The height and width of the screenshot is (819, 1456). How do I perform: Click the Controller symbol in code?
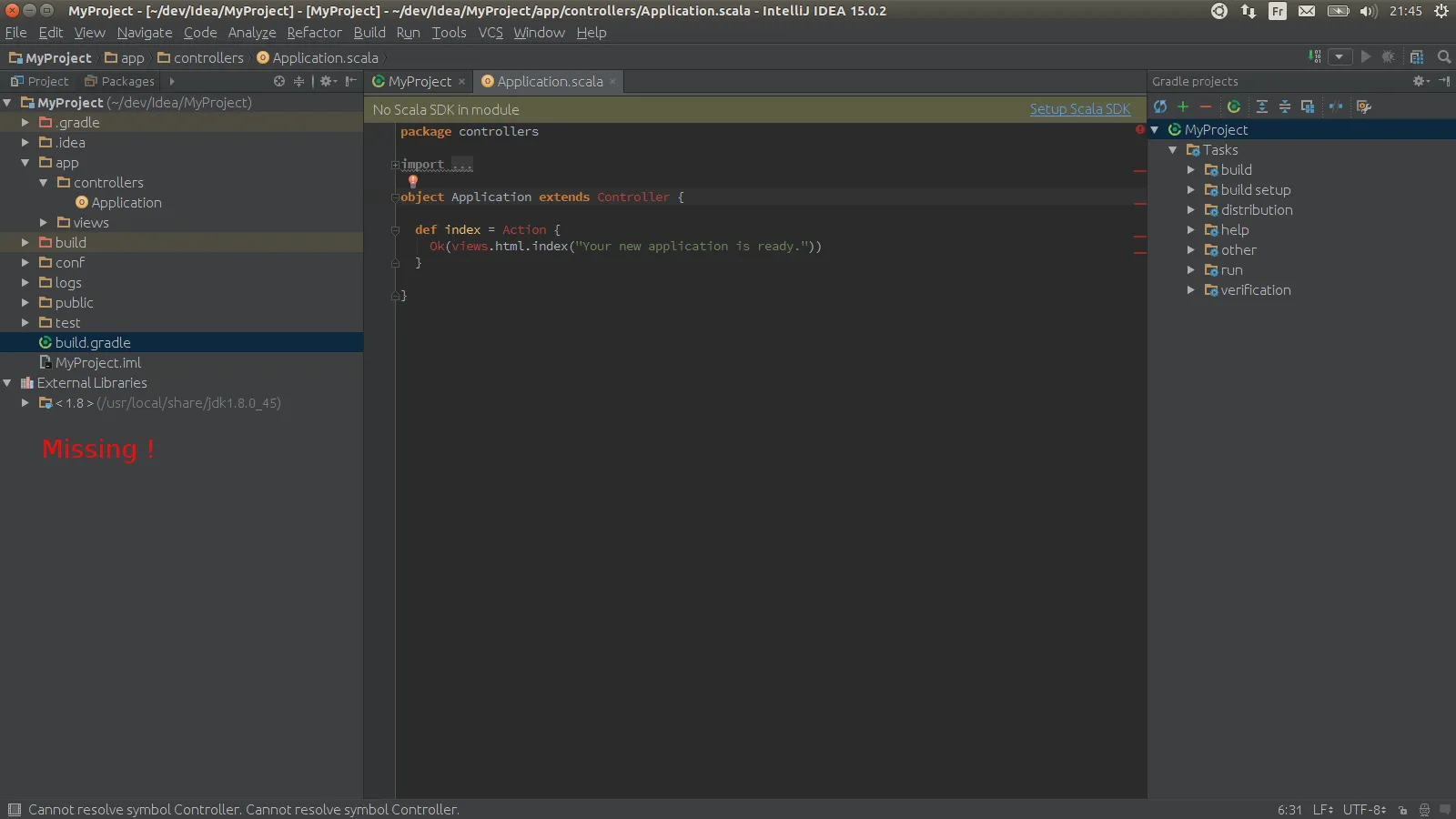[633, 197]
